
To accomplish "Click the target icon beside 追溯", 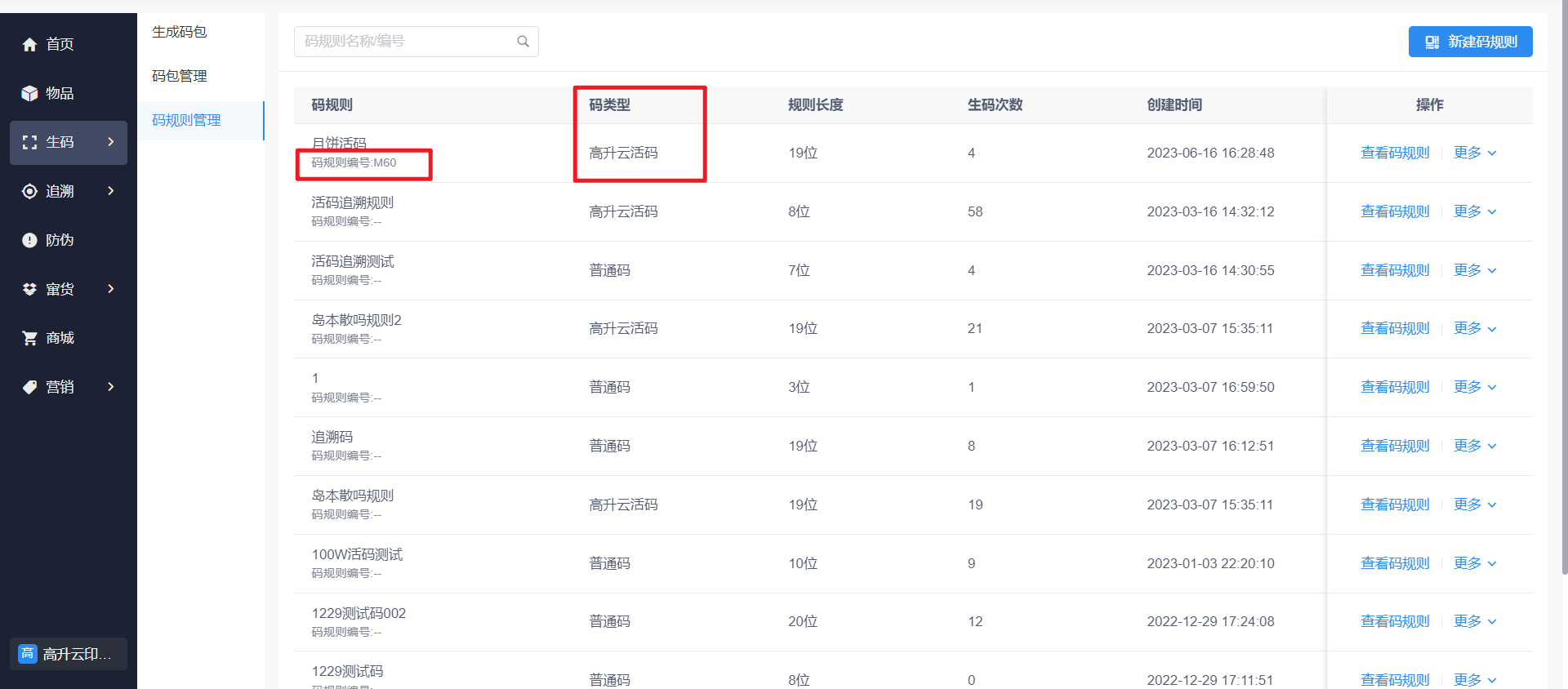I will tap(29, 191).
